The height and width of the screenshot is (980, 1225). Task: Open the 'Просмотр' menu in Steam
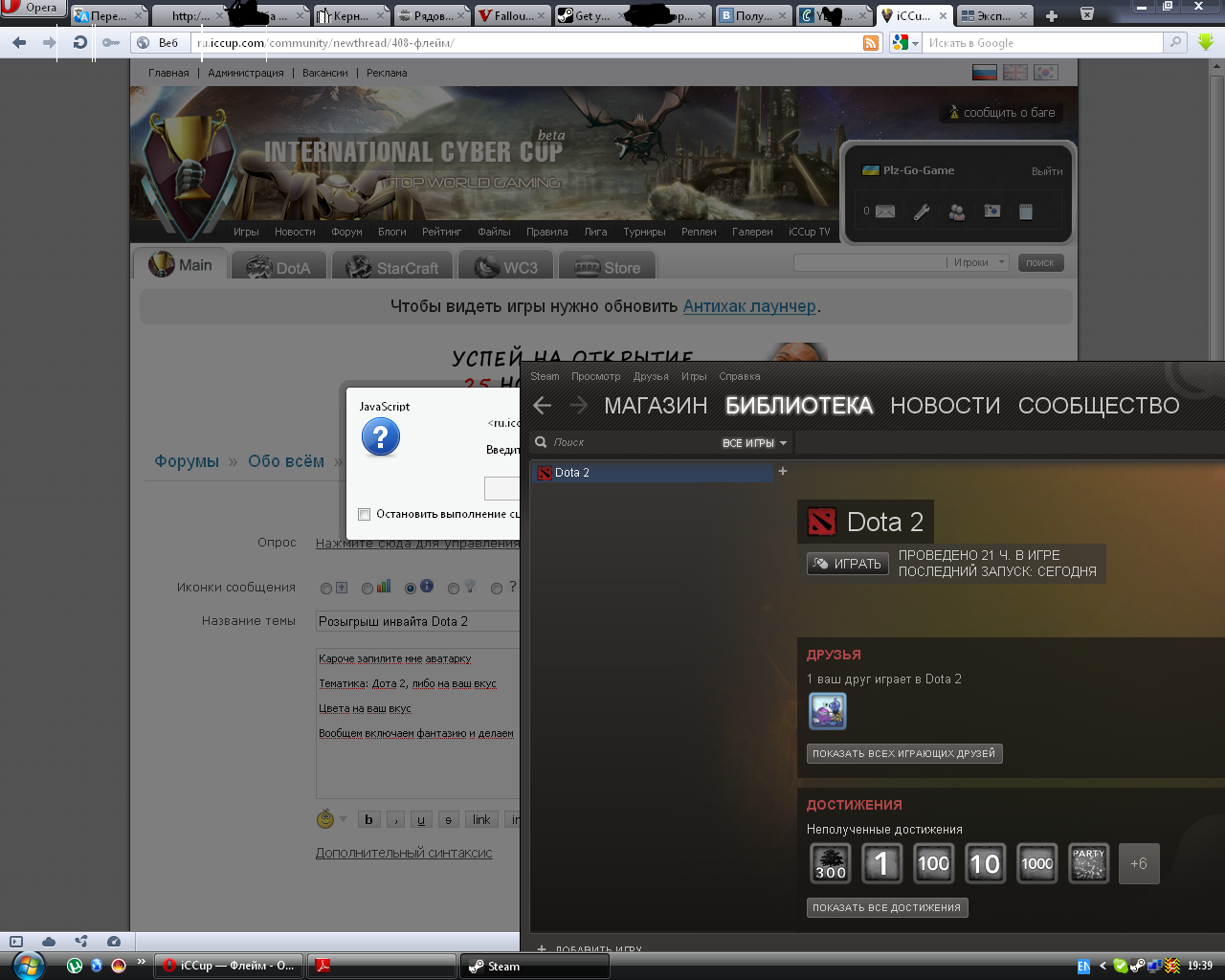tap(595, 376)
